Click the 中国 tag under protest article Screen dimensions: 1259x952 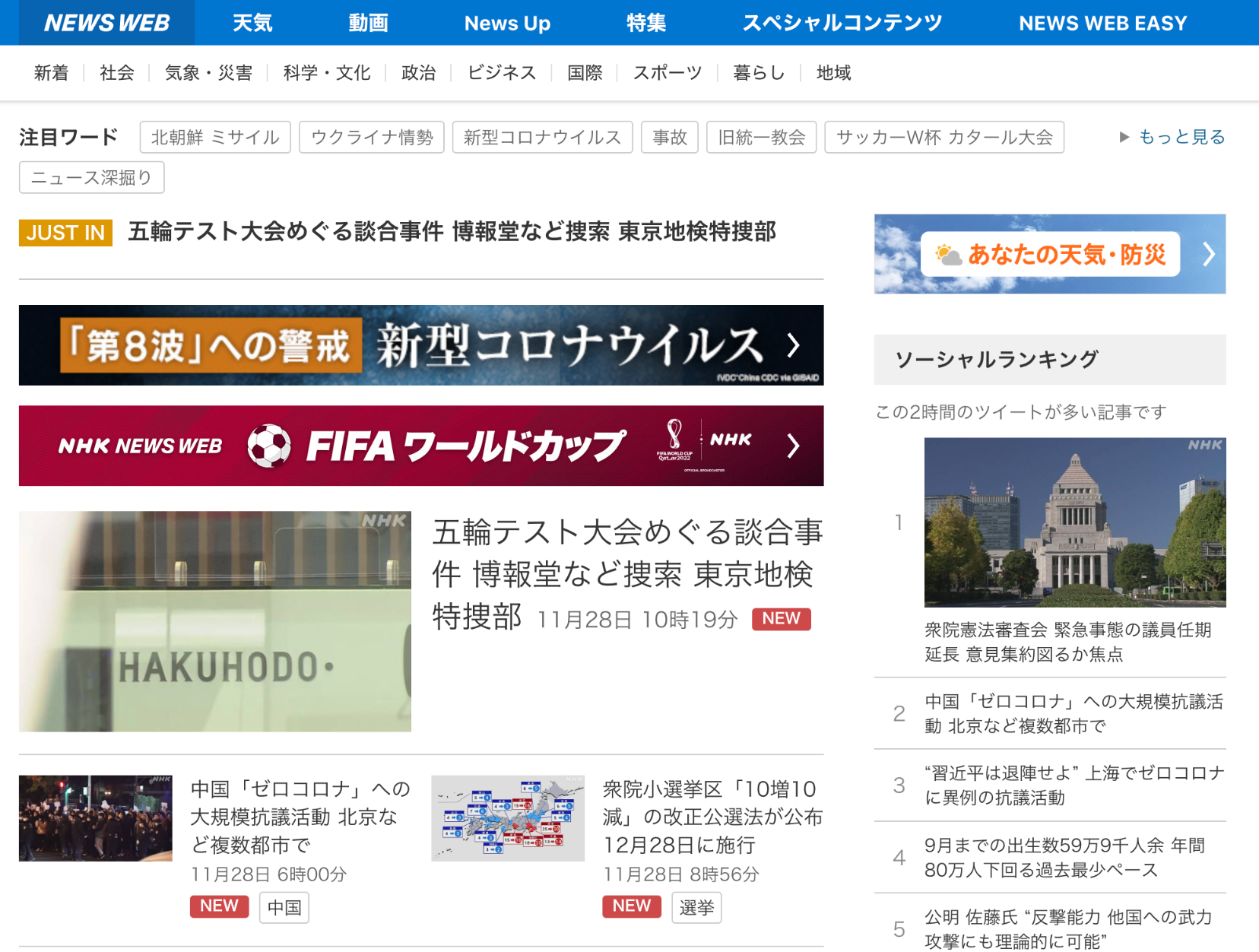pos(284,907)
